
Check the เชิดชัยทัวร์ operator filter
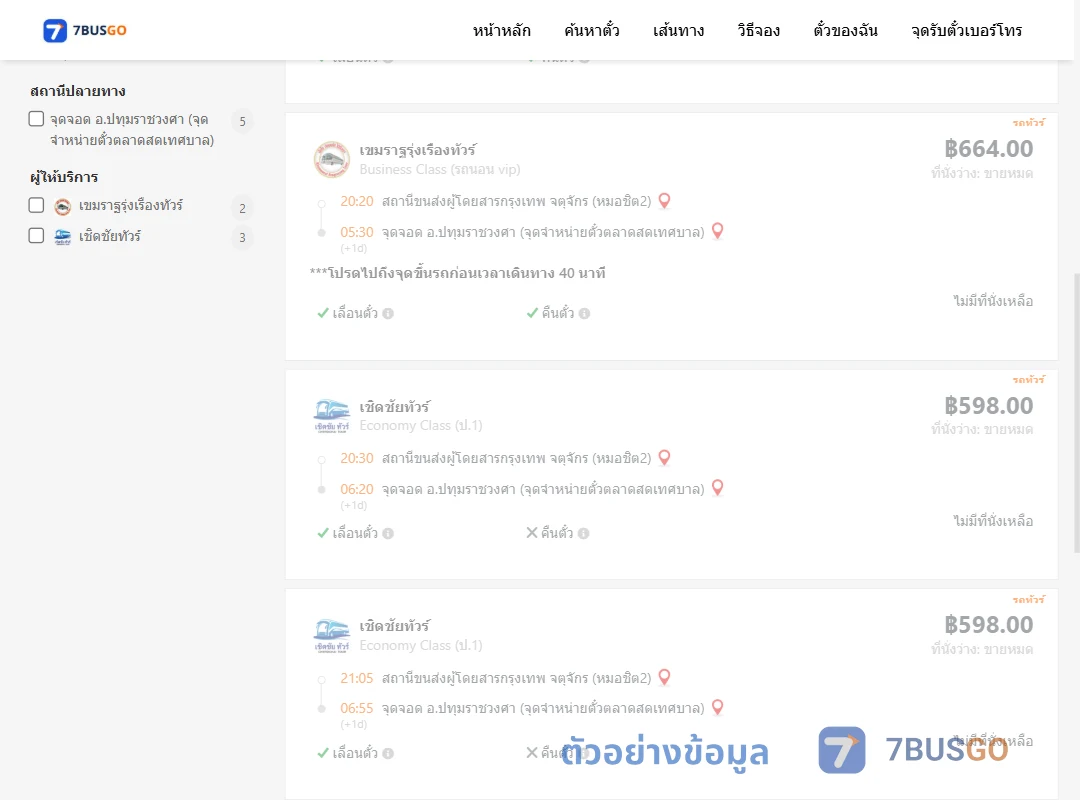(37, 236)
